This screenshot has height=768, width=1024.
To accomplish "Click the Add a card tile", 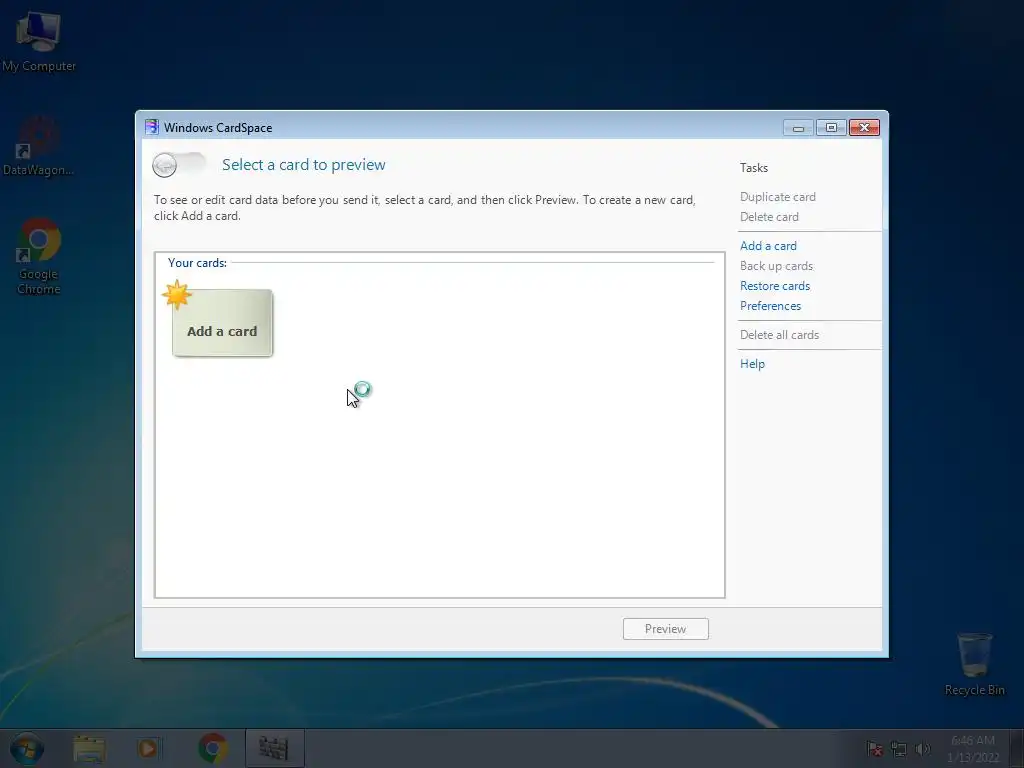I will click(x=222, y=323).
